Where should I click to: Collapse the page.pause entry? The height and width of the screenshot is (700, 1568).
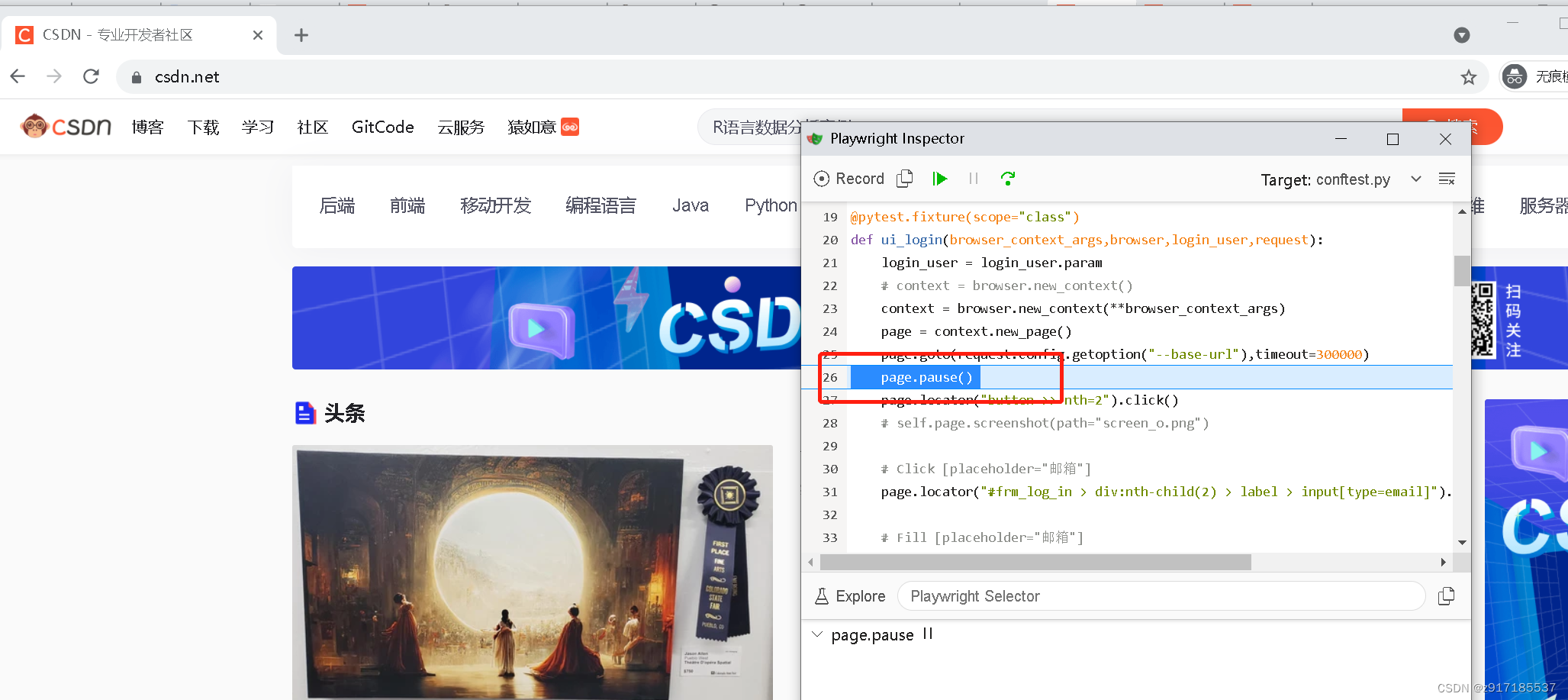point(816,634)
